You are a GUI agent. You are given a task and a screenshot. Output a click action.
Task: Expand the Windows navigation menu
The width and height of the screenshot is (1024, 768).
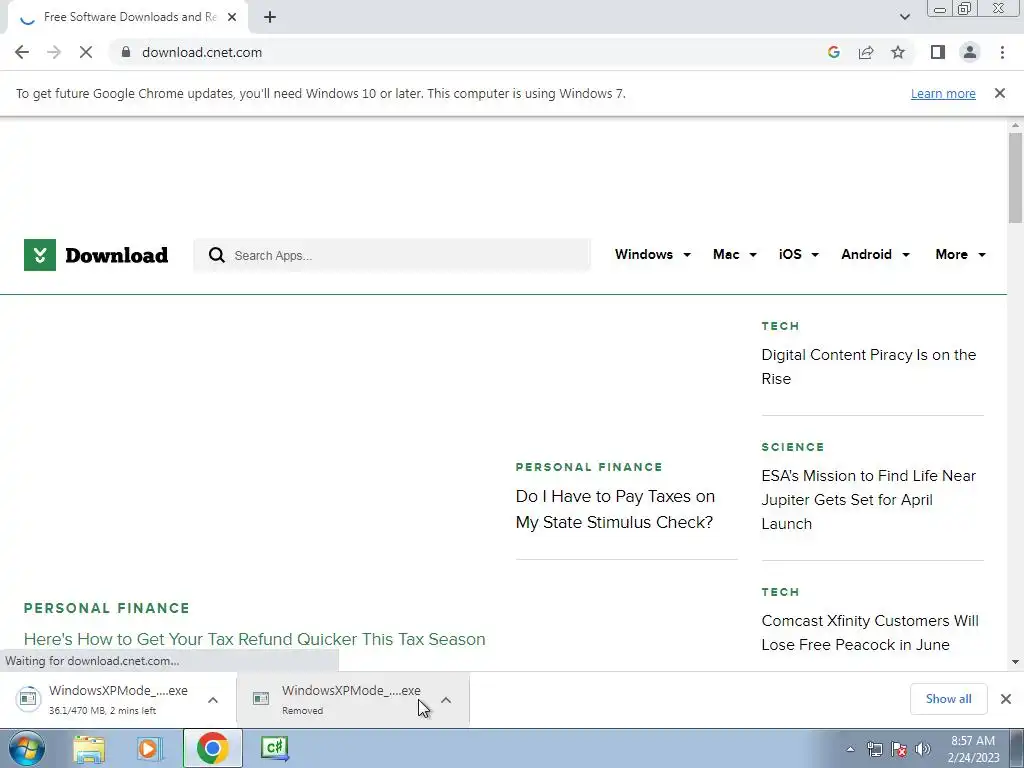click(x=652, y=255)
